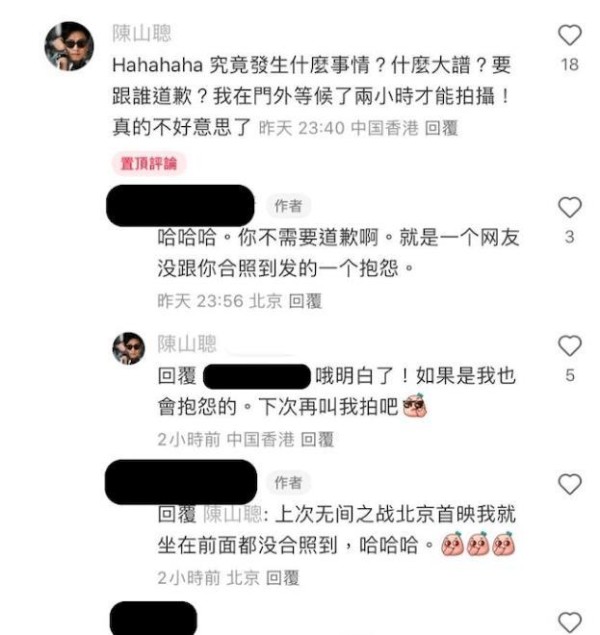Open 陳山聰 username on second reply

point(187,344)
